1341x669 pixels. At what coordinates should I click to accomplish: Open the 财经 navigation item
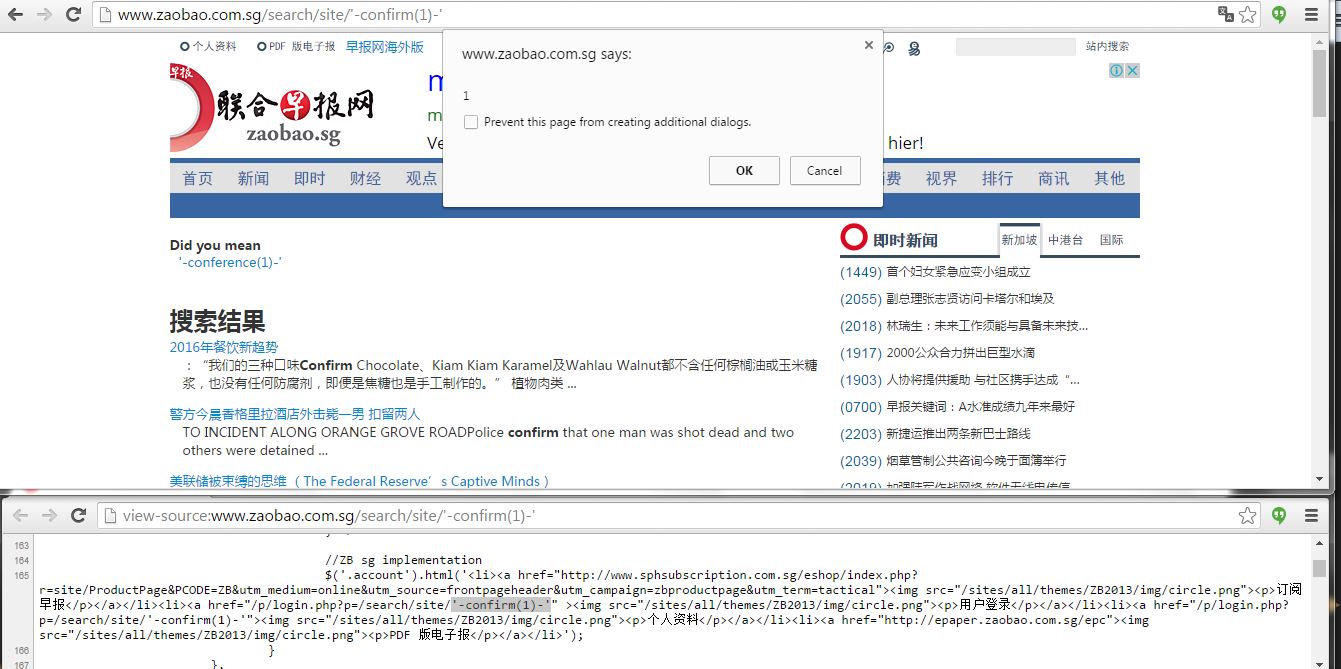point(366,178)
